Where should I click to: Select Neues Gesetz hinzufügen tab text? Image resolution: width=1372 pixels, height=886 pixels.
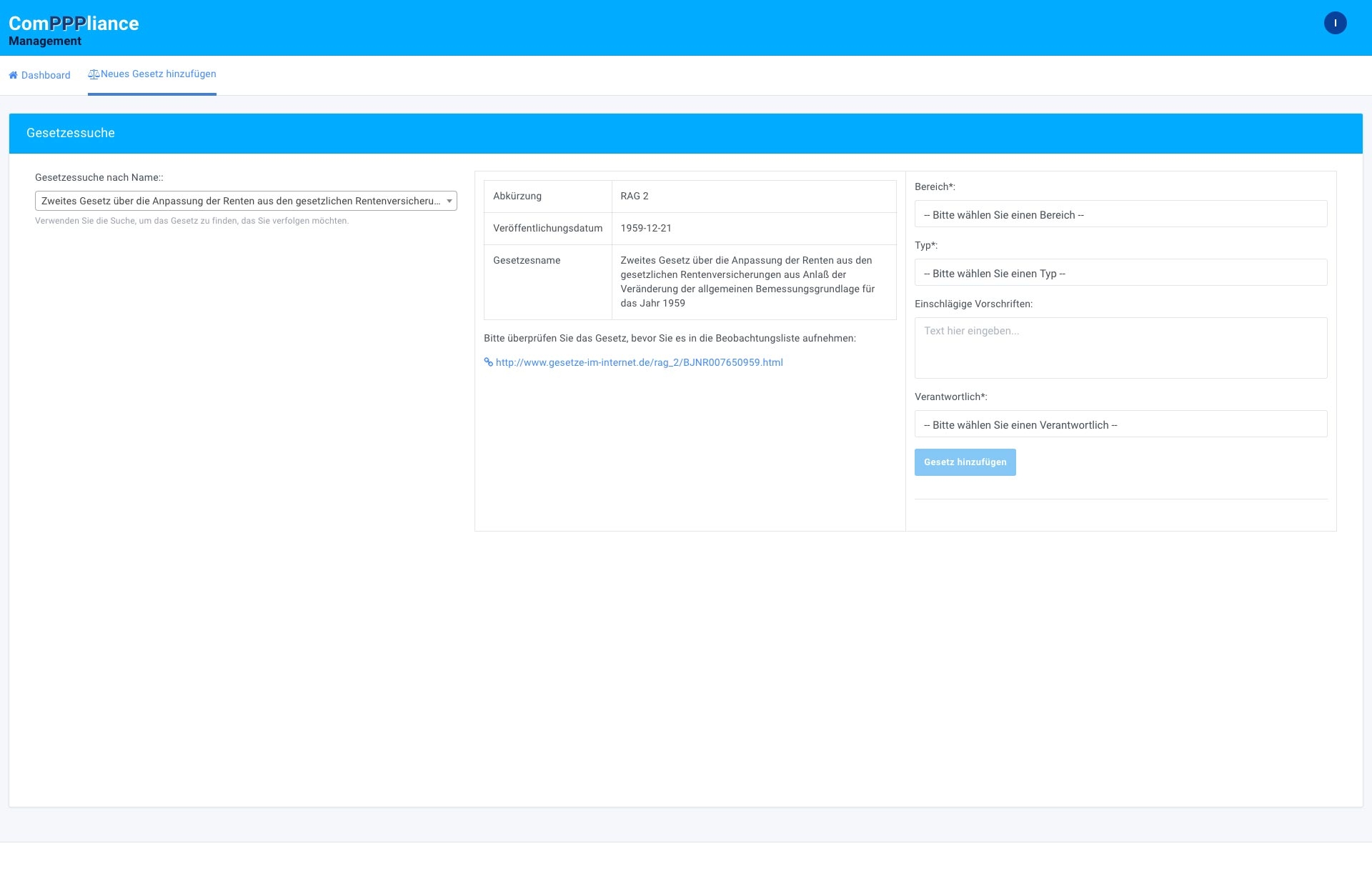(x=158, y=74)
